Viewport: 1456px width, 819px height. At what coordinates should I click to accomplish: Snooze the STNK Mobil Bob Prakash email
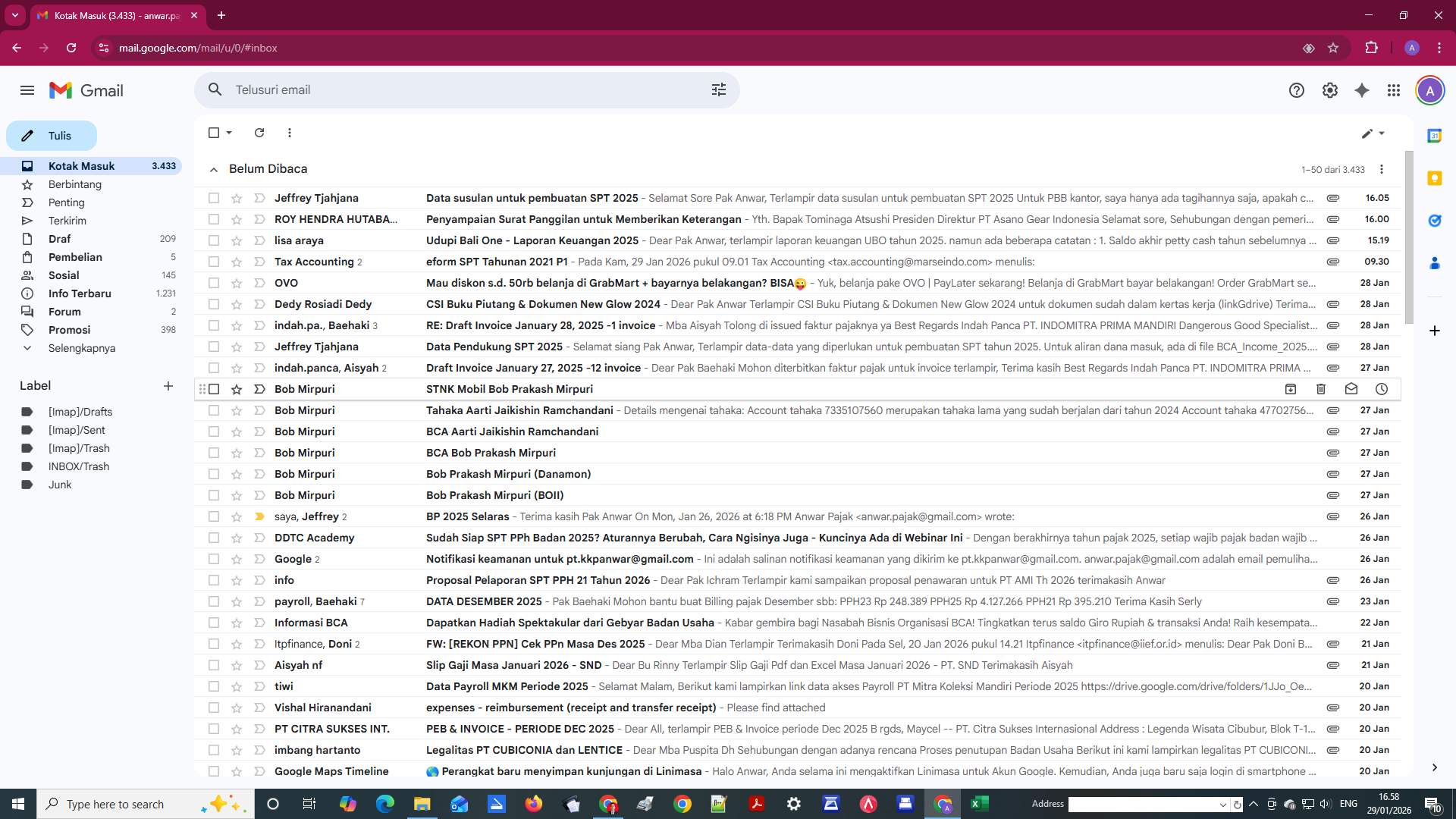pos(1382,389)
